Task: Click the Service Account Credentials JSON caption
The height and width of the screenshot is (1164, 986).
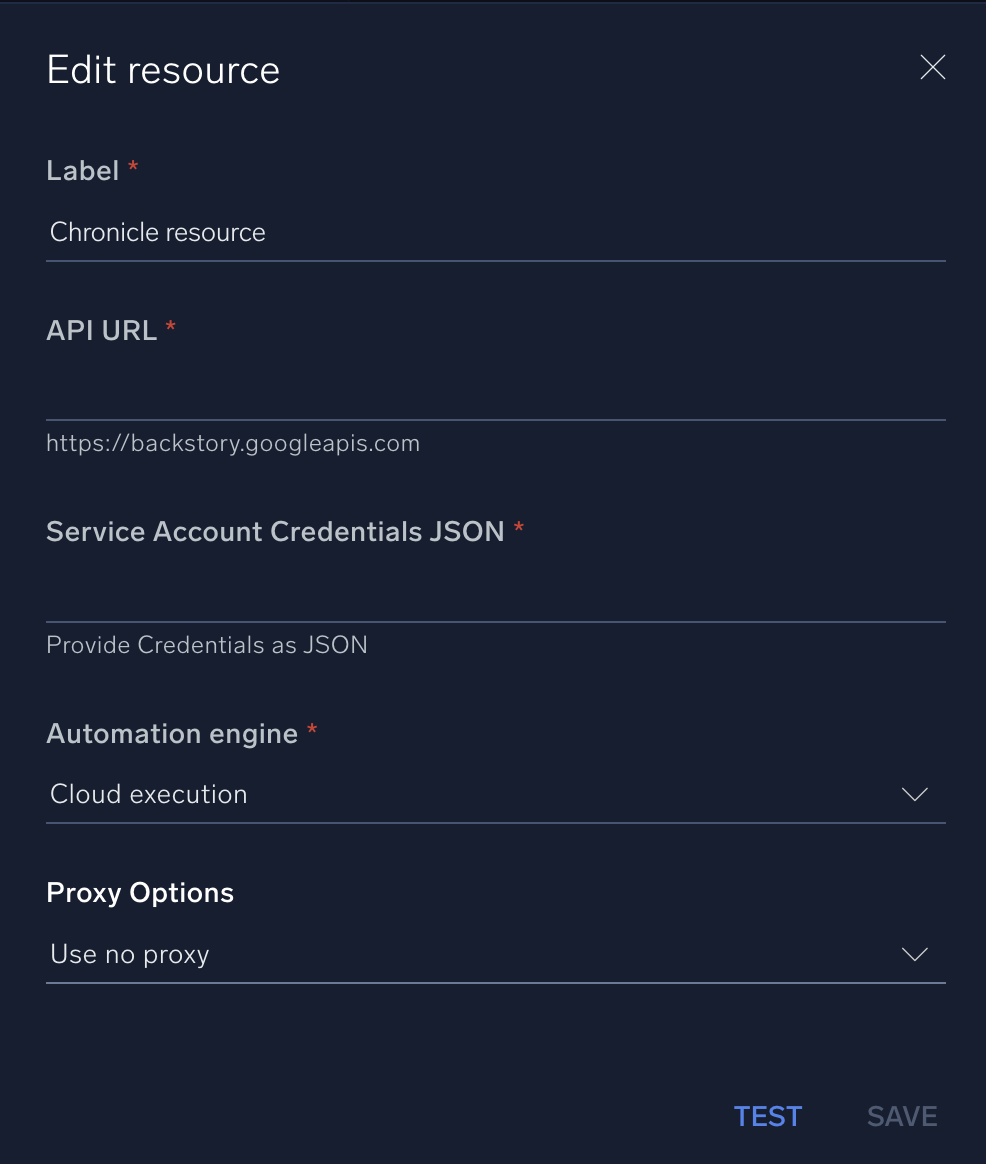Action: coord(275,532)
